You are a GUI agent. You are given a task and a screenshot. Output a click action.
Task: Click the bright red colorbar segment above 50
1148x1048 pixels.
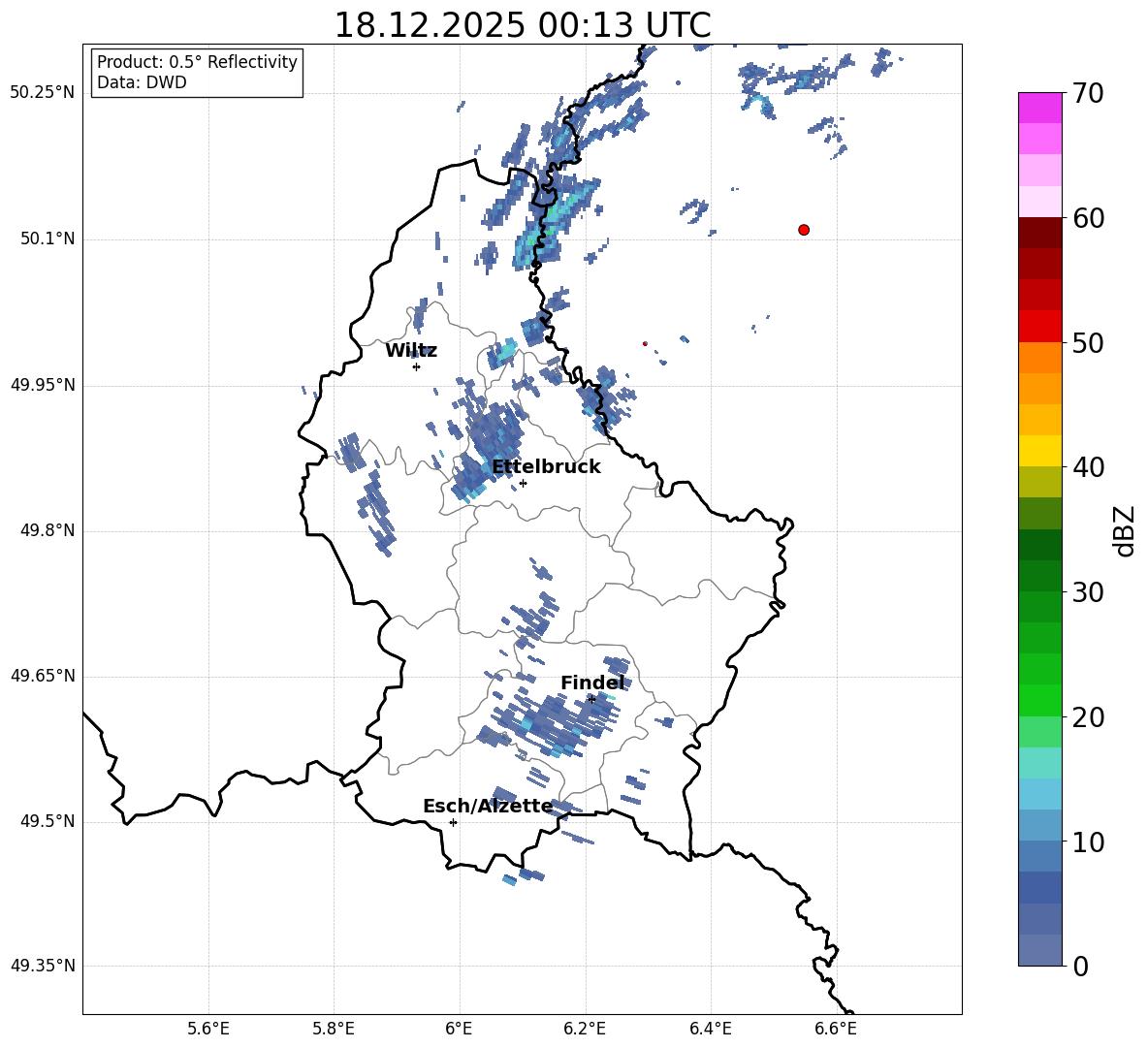pyautogui.click(x=1040, y=327)
